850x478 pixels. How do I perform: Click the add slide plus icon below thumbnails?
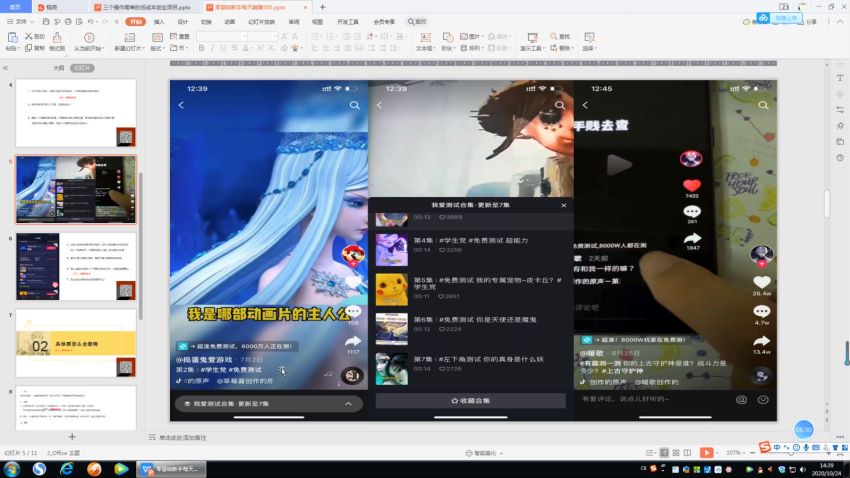pos(72,436)
